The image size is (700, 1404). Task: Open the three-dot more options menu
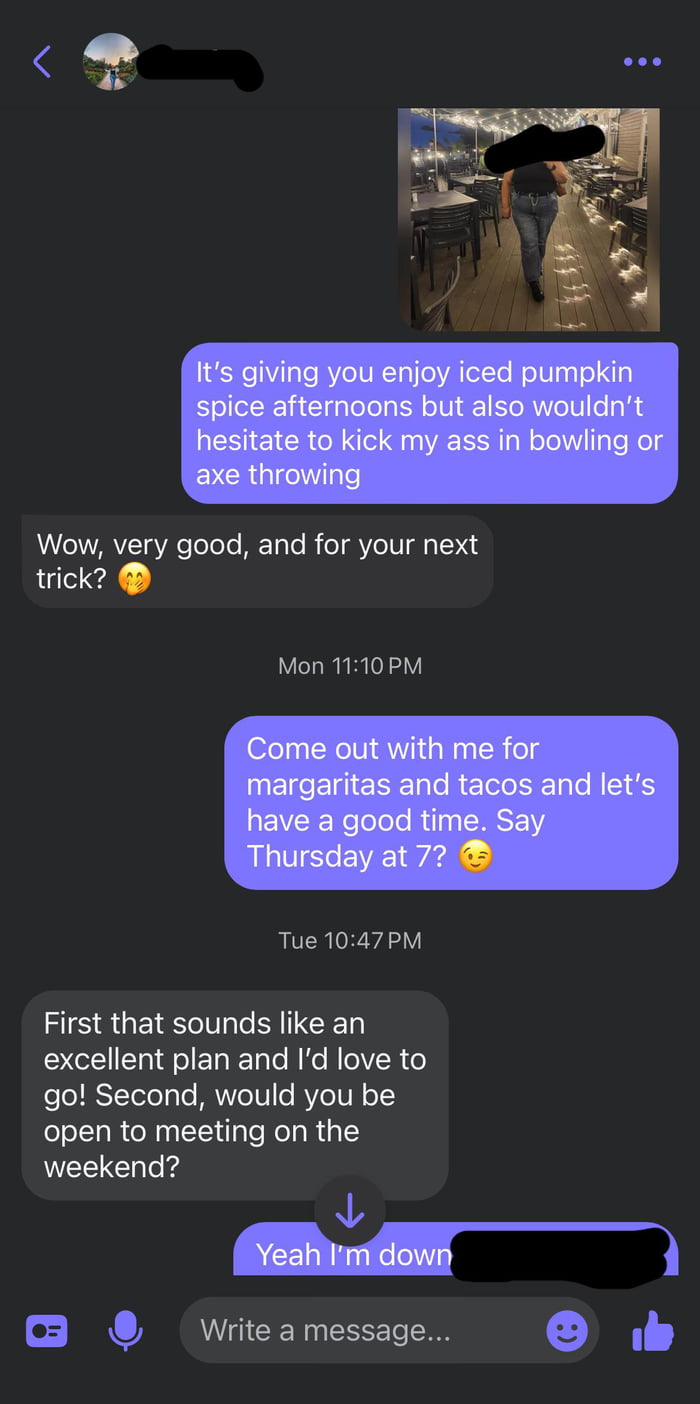[x=641, y=62]
